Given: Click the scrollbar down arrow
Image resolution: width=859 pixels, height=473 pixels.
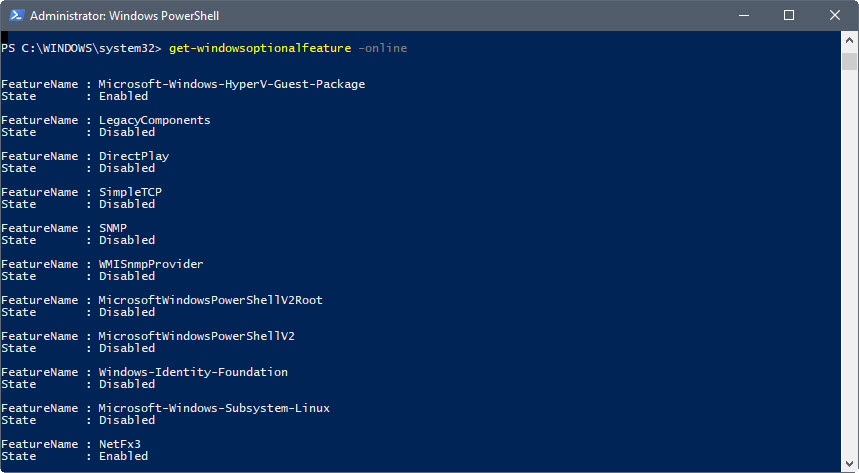Looking at the screenshot, I should pyautogui.click(x=849, y=463).
